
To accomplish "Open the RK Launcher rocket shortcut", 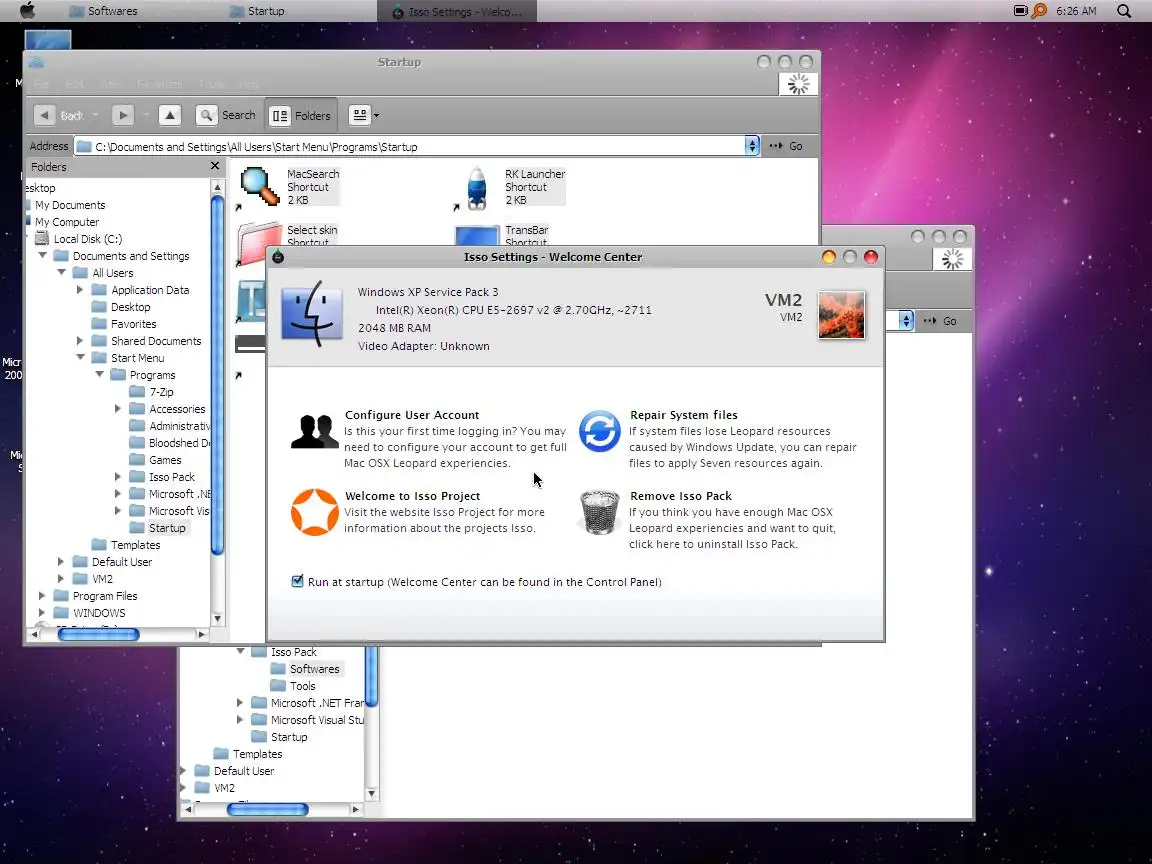I will [x=477, y=188].
